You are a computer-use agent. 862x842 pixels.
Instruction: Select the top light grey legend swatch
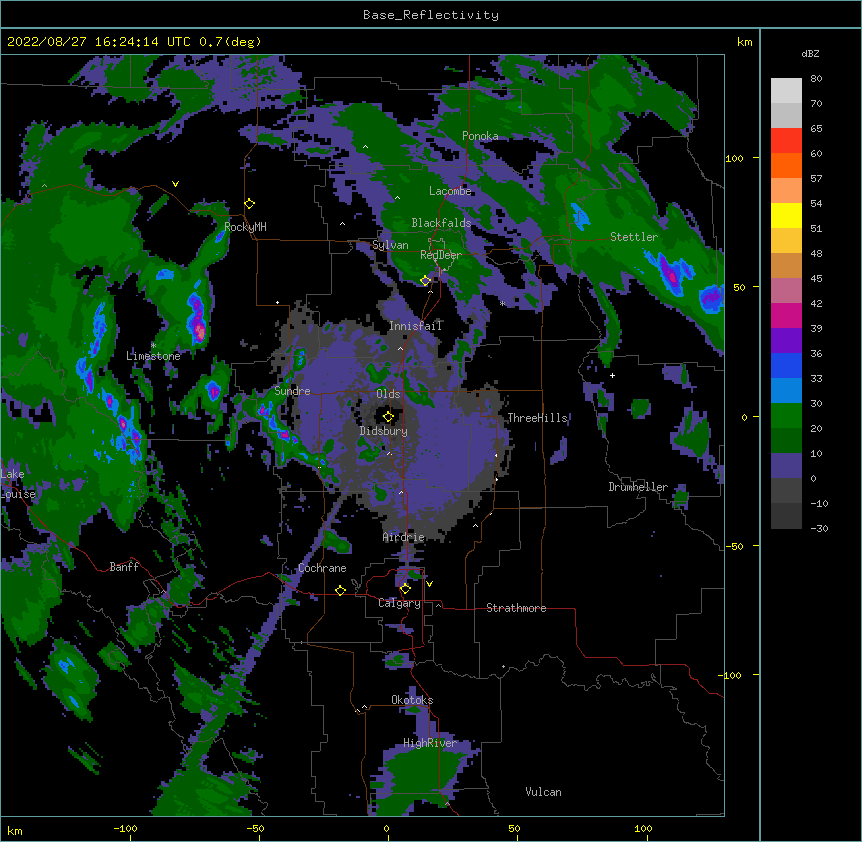(786, 91)
